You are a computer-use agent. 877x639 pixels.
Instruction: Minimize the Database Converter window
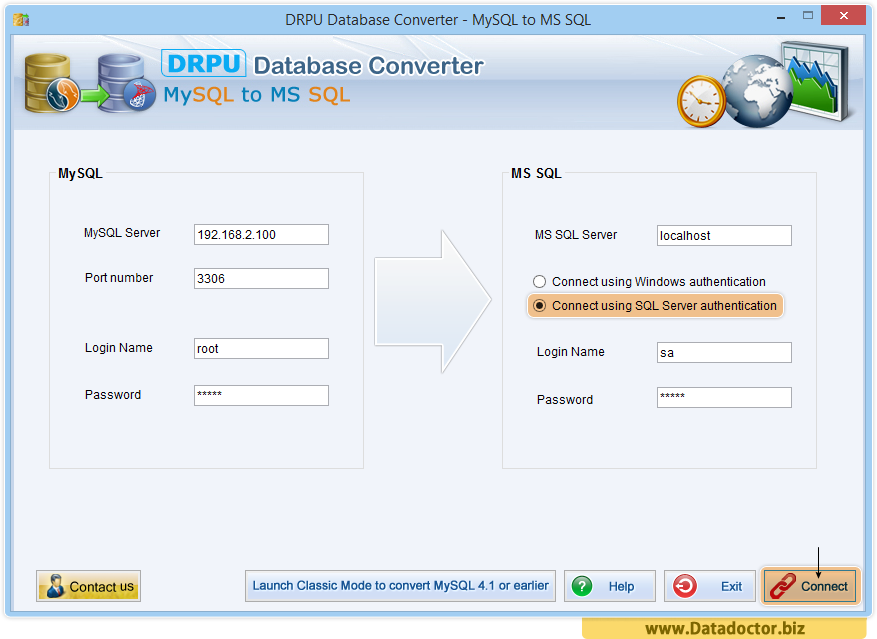point(781,18)
